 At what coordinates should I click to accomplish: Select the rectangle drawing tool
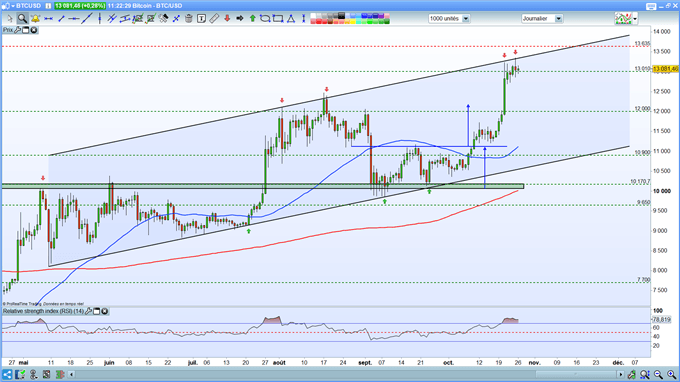[278, 18]
